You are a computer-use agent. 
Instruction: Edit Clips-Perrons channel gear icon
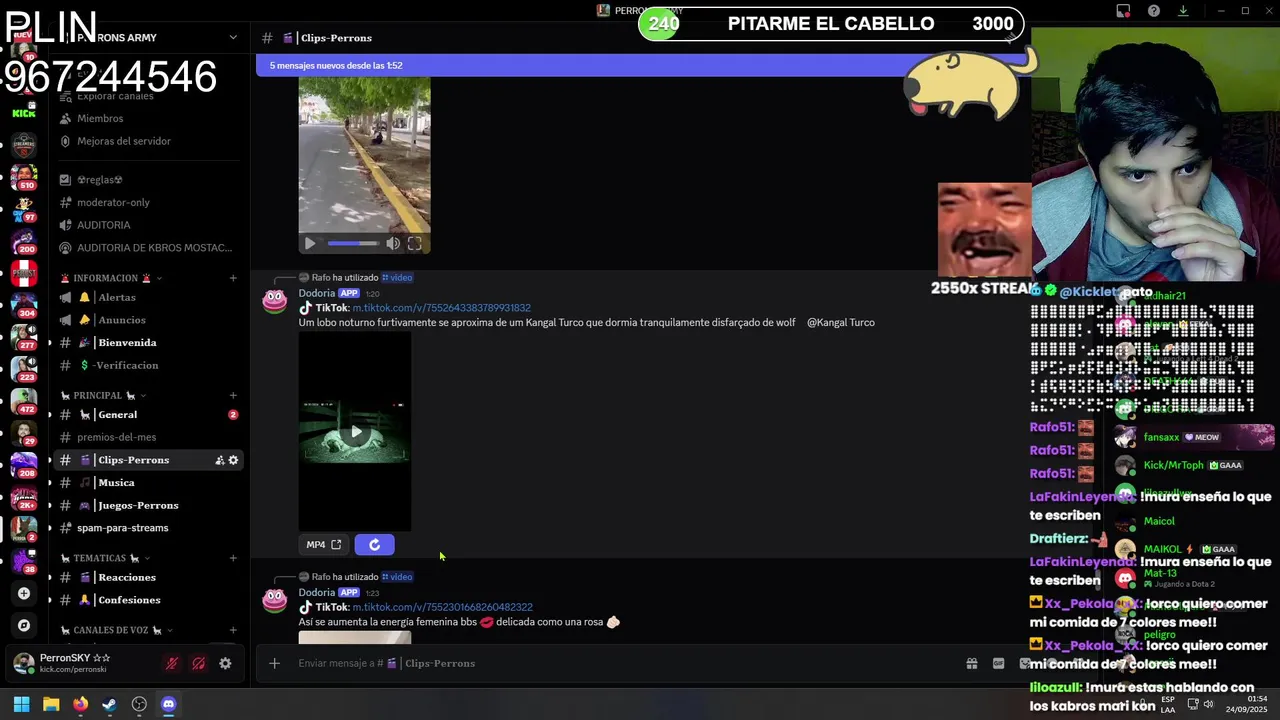coord(233,460)
